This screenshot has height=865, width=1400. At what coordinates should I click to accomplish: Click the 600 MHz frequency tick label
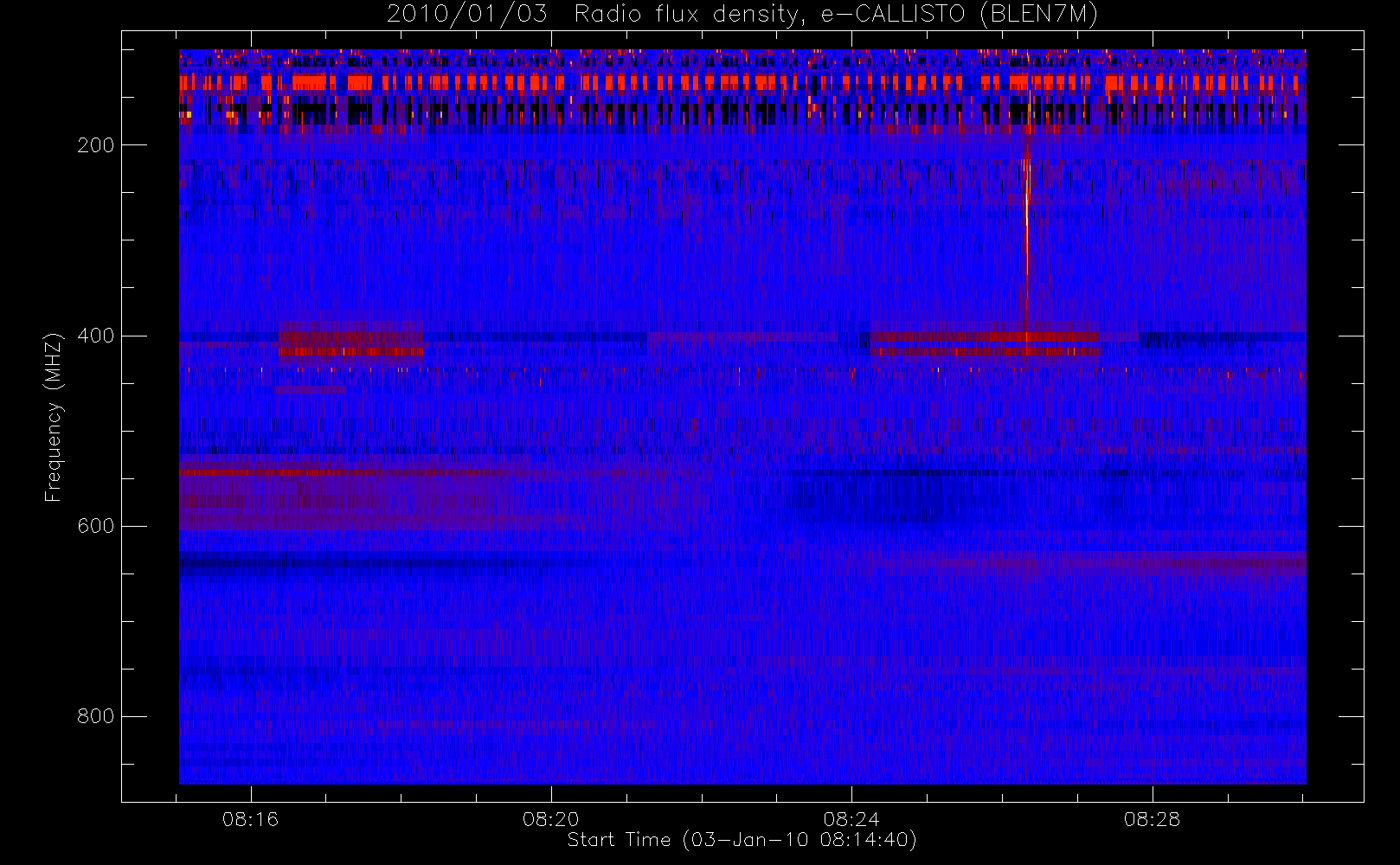96,526
